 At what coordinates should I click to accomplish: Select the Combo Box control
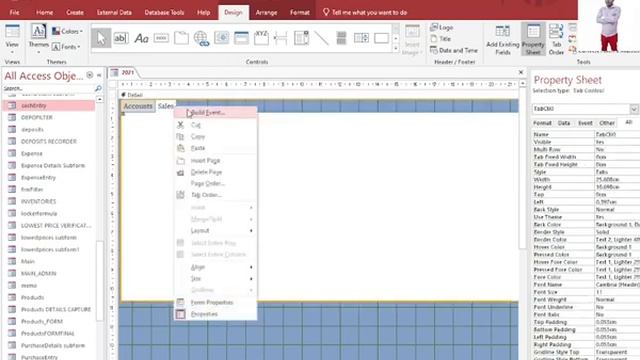click(301, 38)
